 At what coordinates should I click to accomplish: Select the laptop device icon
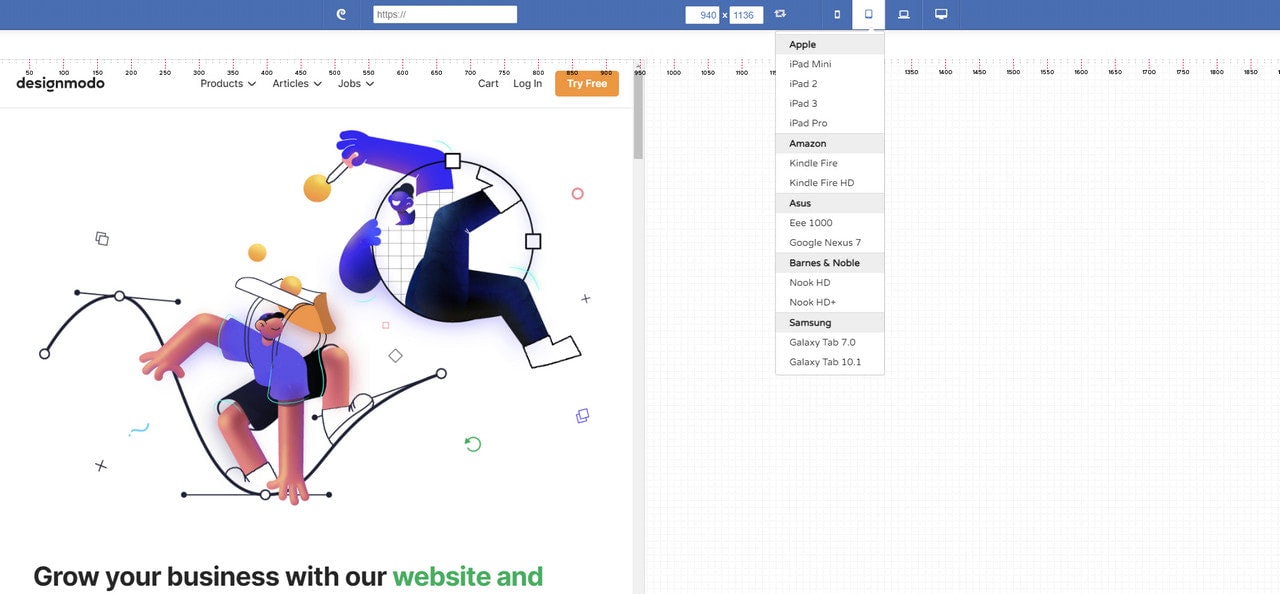pyautogui.click(x=904, y=14)
